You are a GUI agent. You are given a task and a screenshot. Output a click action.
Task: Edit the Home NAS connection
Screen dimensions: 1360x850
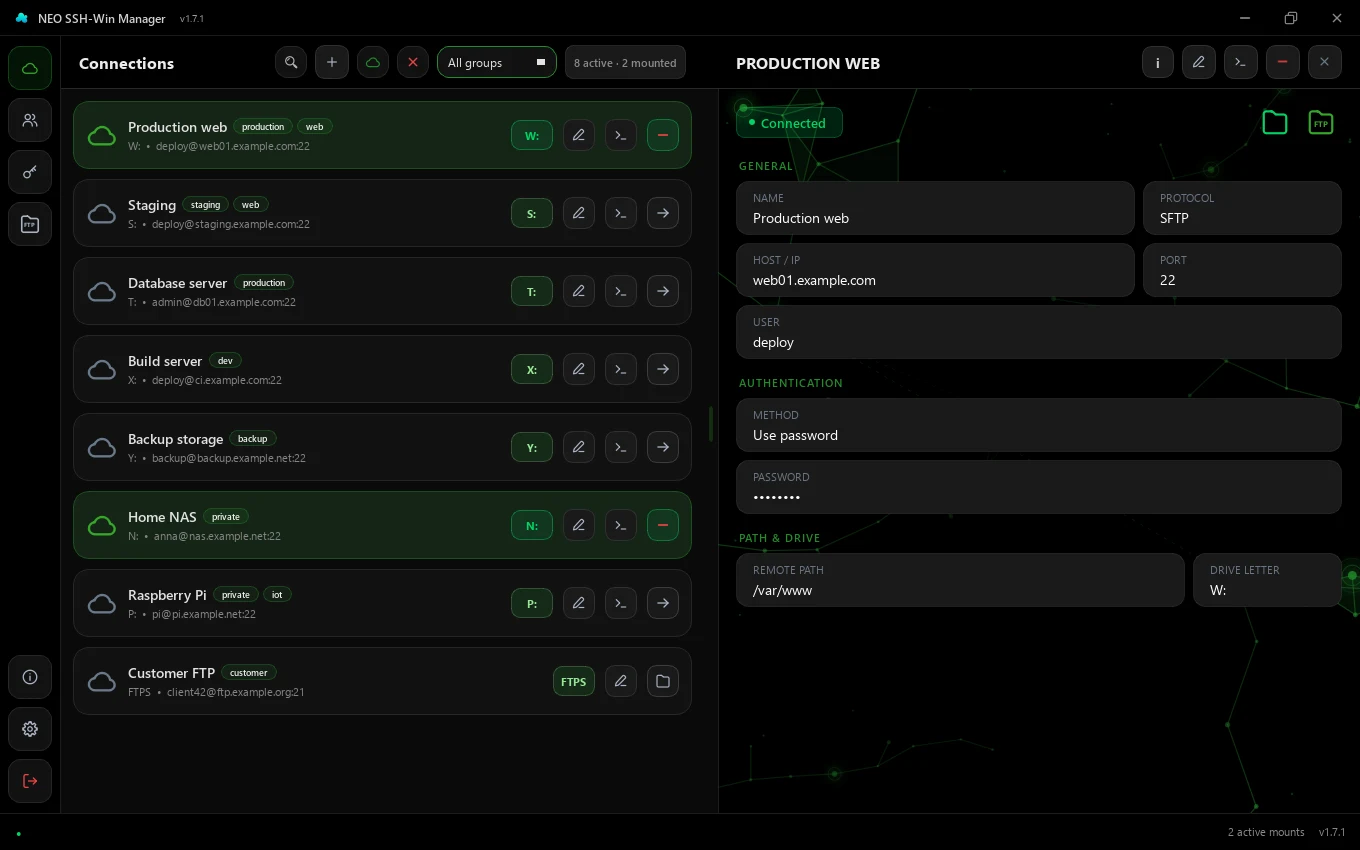pos(579,525)
